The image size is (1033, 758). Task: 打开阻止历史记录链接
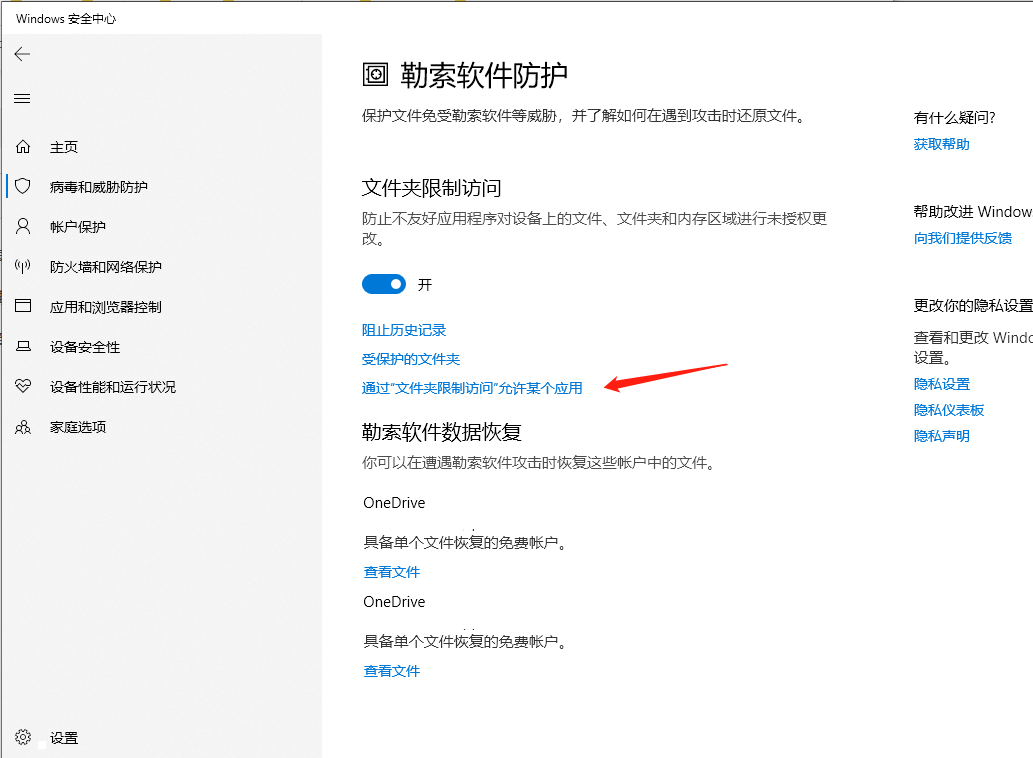(x=403, y=329)
